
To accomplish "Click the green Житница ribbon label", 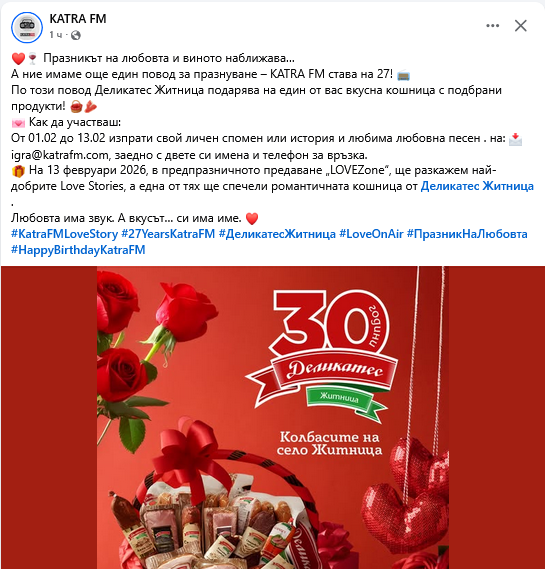I will point(339,397).
